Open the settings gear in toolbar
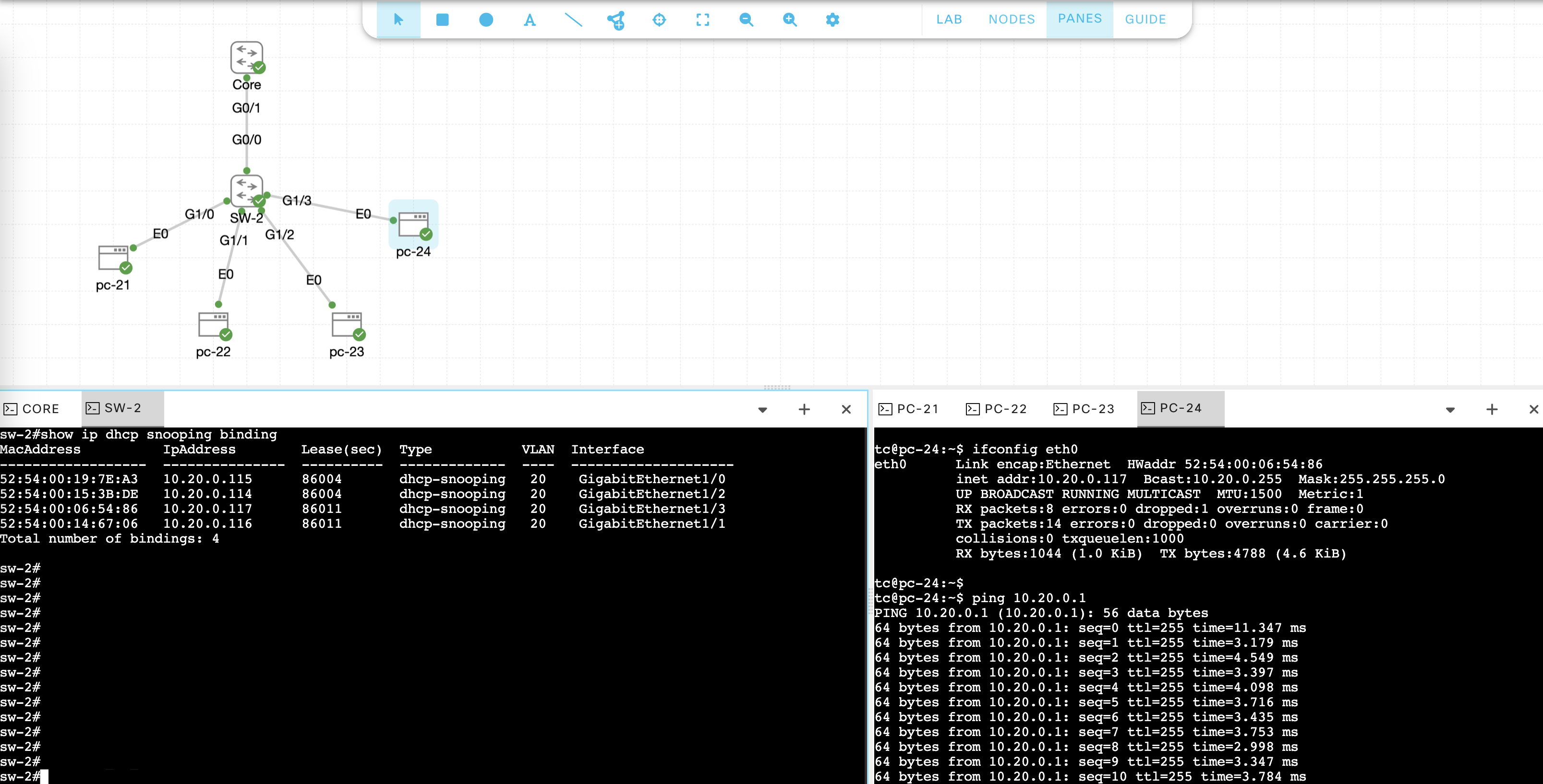Screen dimensions: 1543x784 832,20
